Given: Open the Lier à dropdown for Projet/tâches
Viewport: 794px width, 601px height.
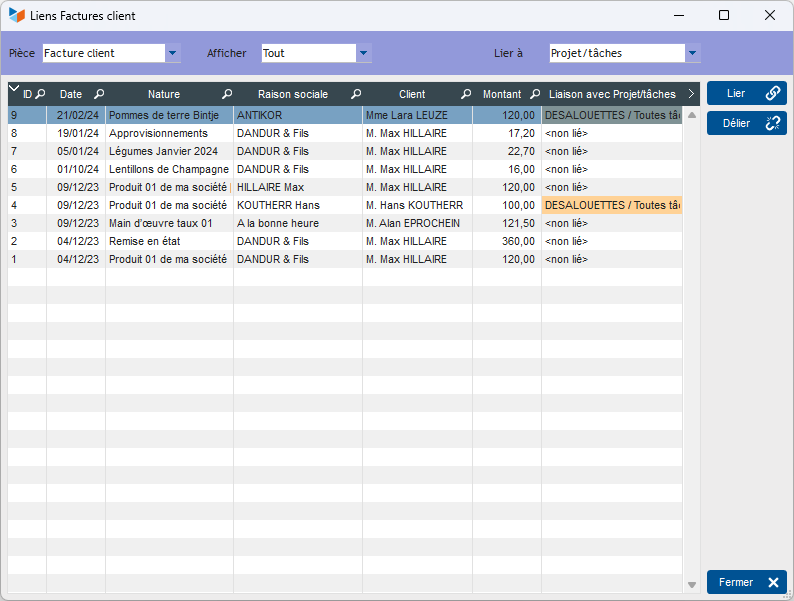Looking at the screenshot, I should 692,53.
